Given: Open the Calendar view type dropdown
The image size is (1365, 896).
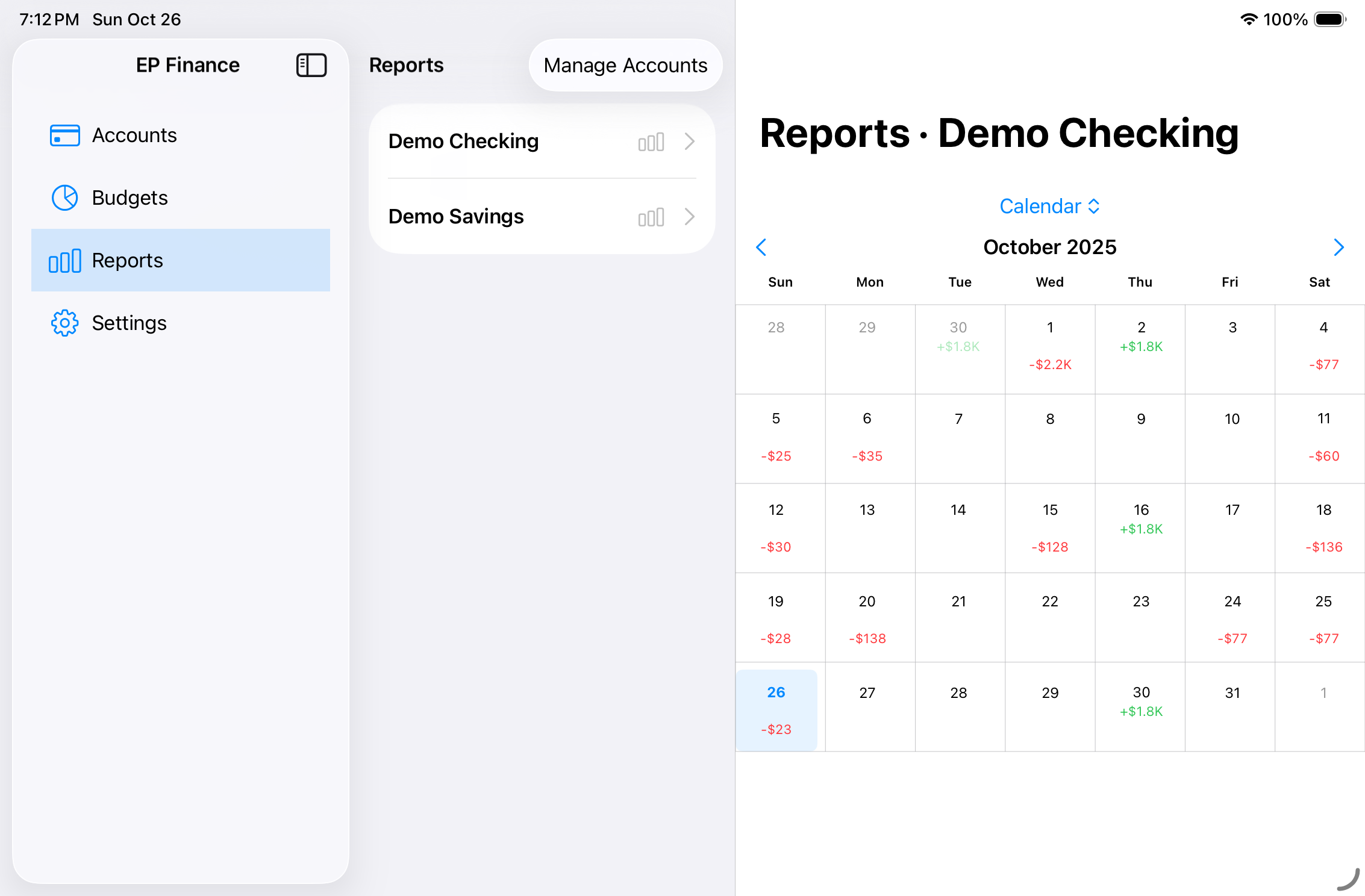Looking at the screenshot, I should coord(1049,207).
